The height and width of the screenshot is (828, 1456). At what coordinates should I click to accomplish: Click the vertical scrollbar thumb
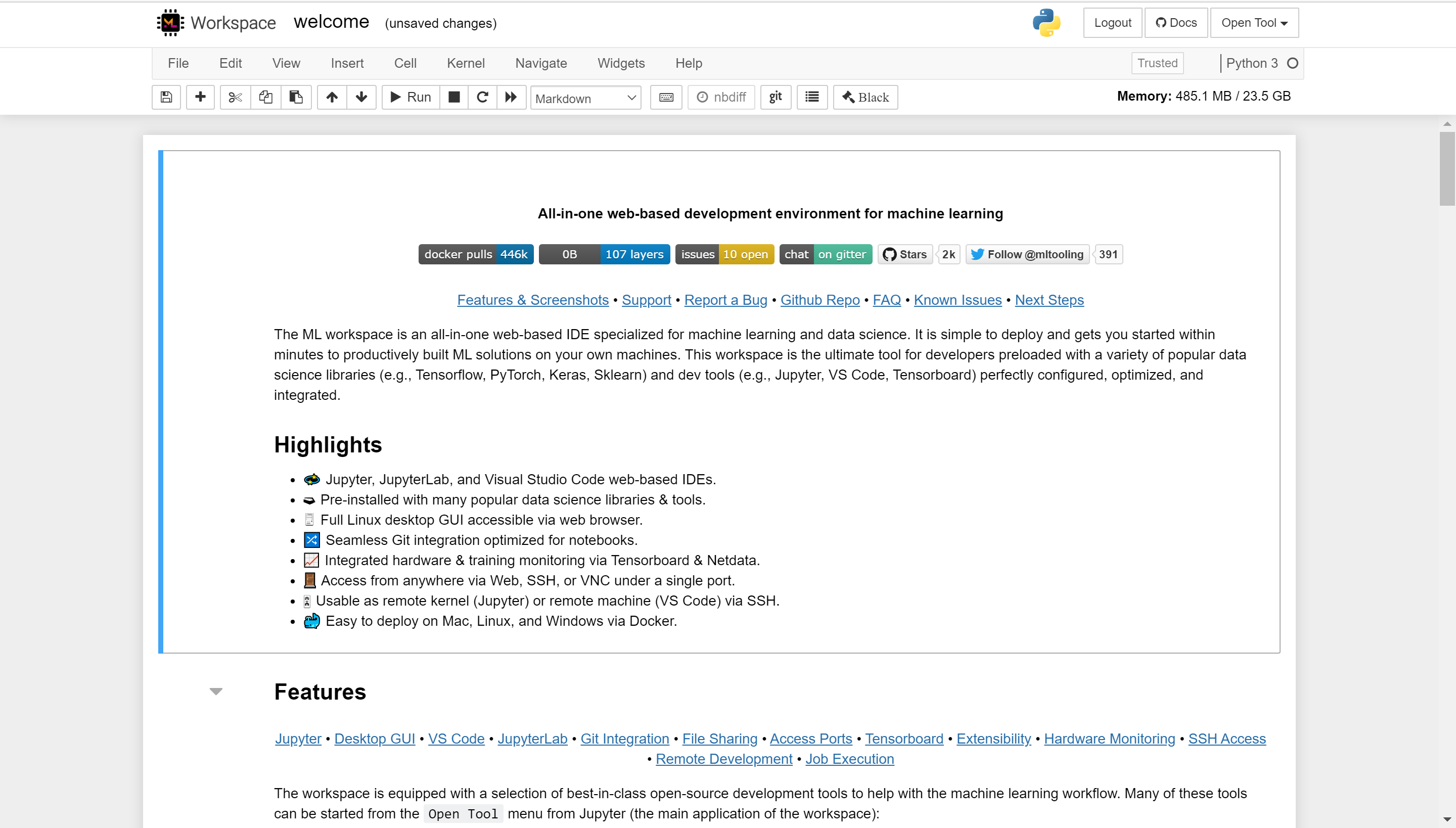point(1447,169)
